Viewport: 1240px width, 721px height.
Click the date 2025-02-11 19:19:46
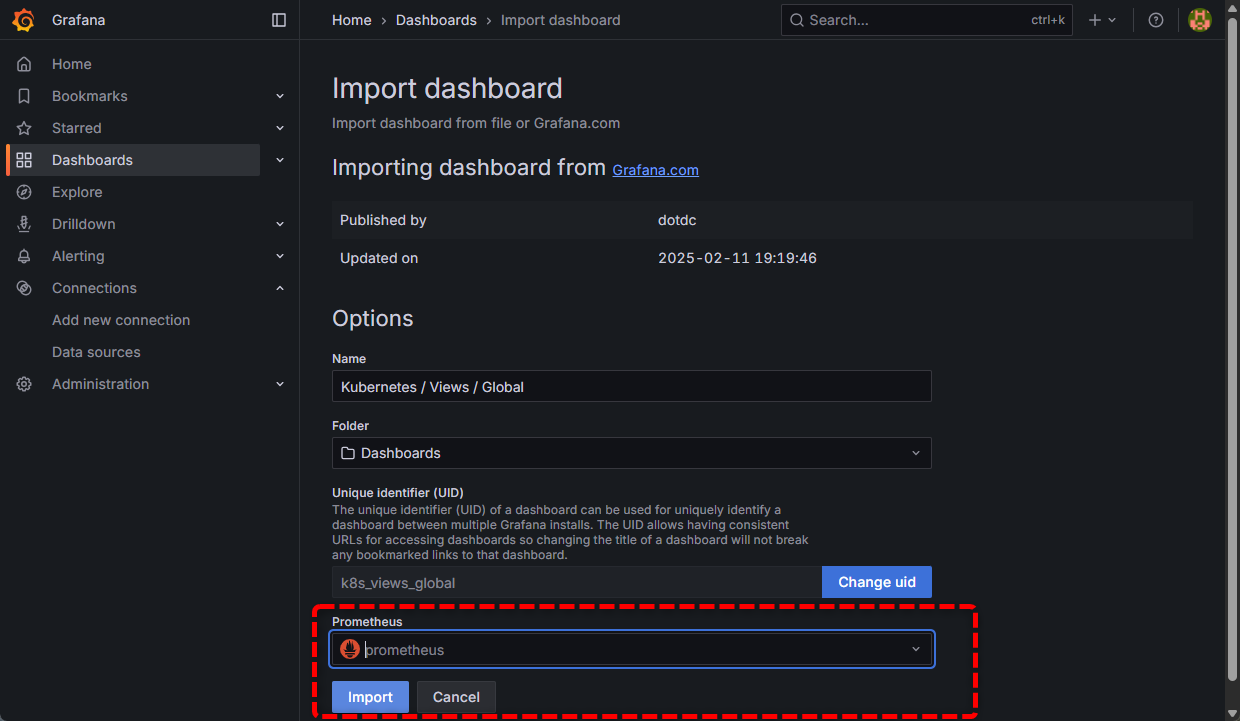[x=737, y=258]
